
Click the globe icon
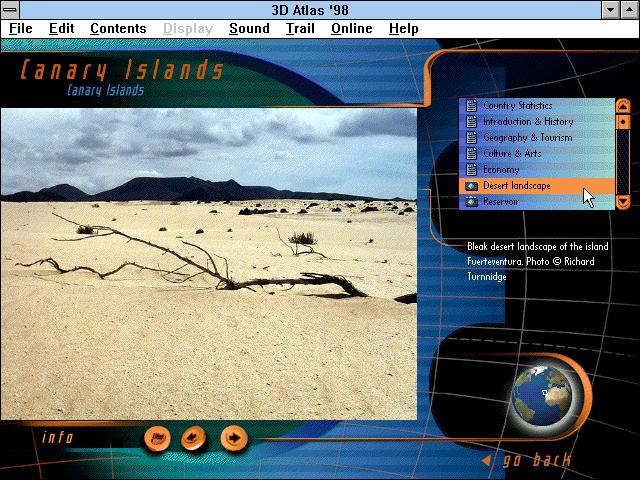coord(542,395)
